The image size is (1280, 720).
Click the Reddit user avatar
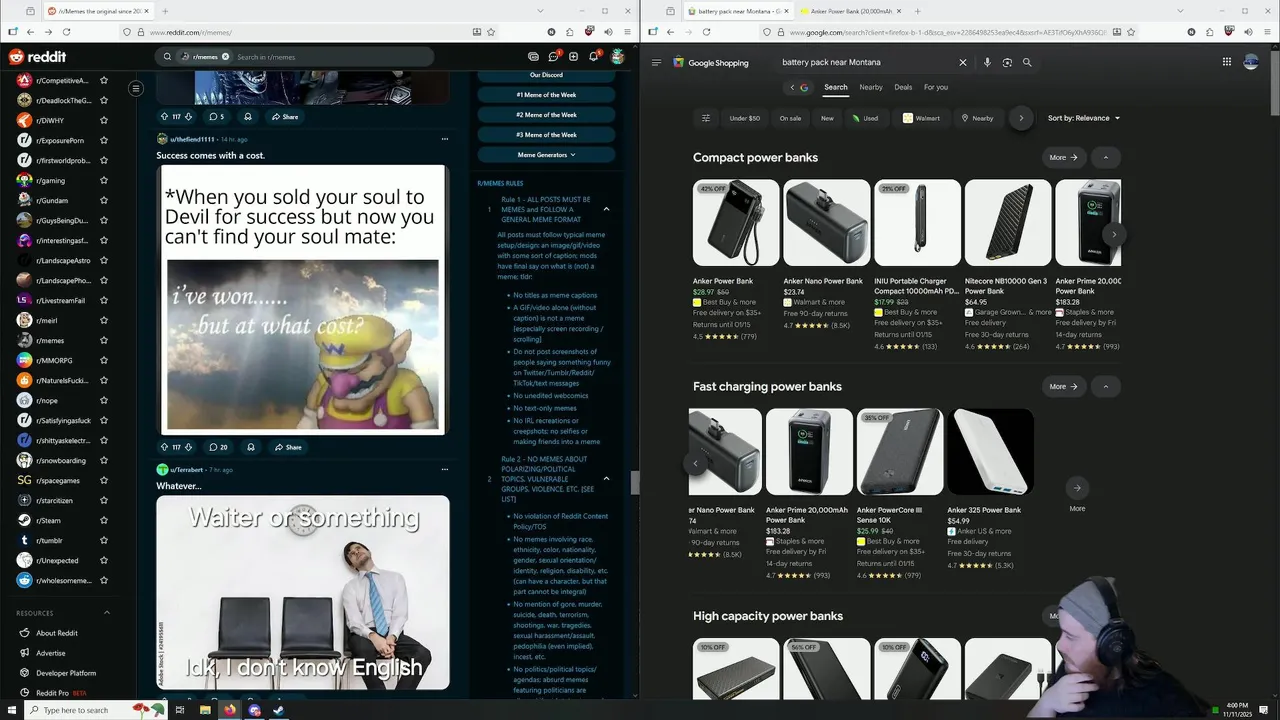point(618,57)
